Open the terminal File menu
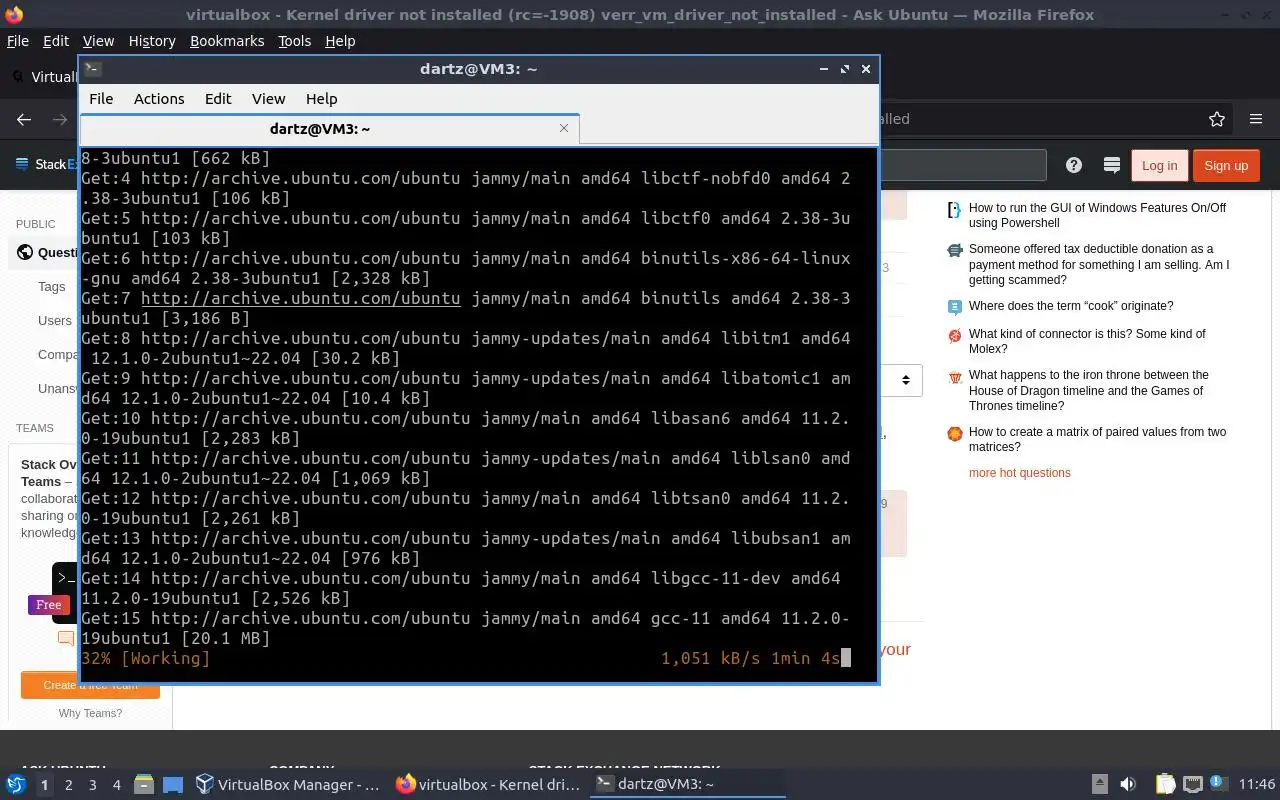 (101, 99)
